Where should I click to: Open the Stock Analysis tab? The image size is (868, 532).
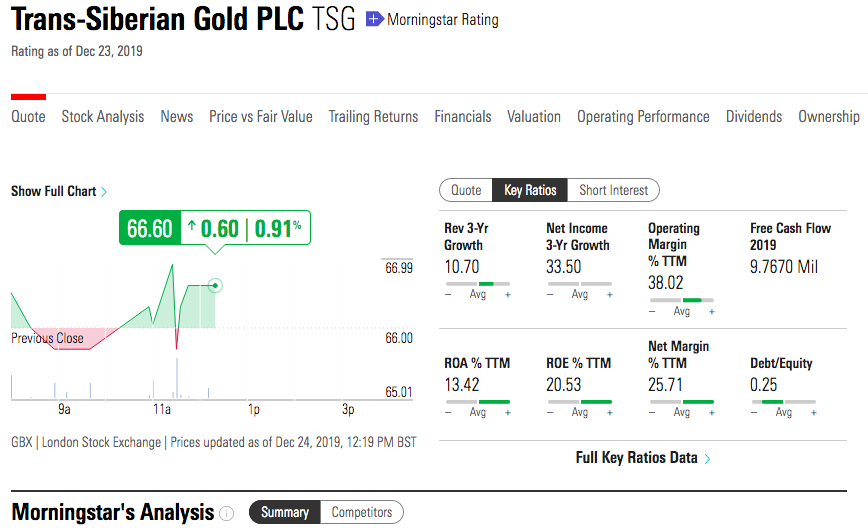pos(103,117)
